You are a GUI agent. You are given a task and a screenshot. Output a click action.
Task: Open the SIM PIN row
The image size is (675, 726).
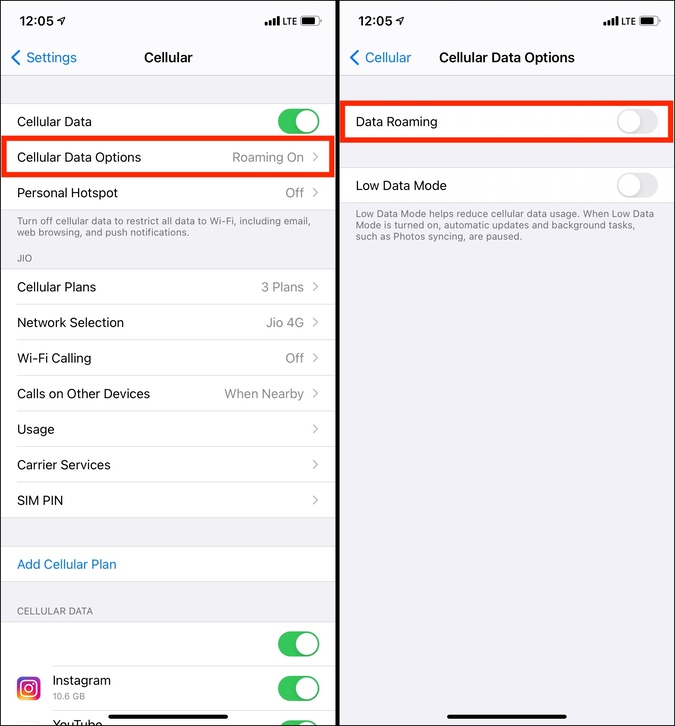click(168, 500)
